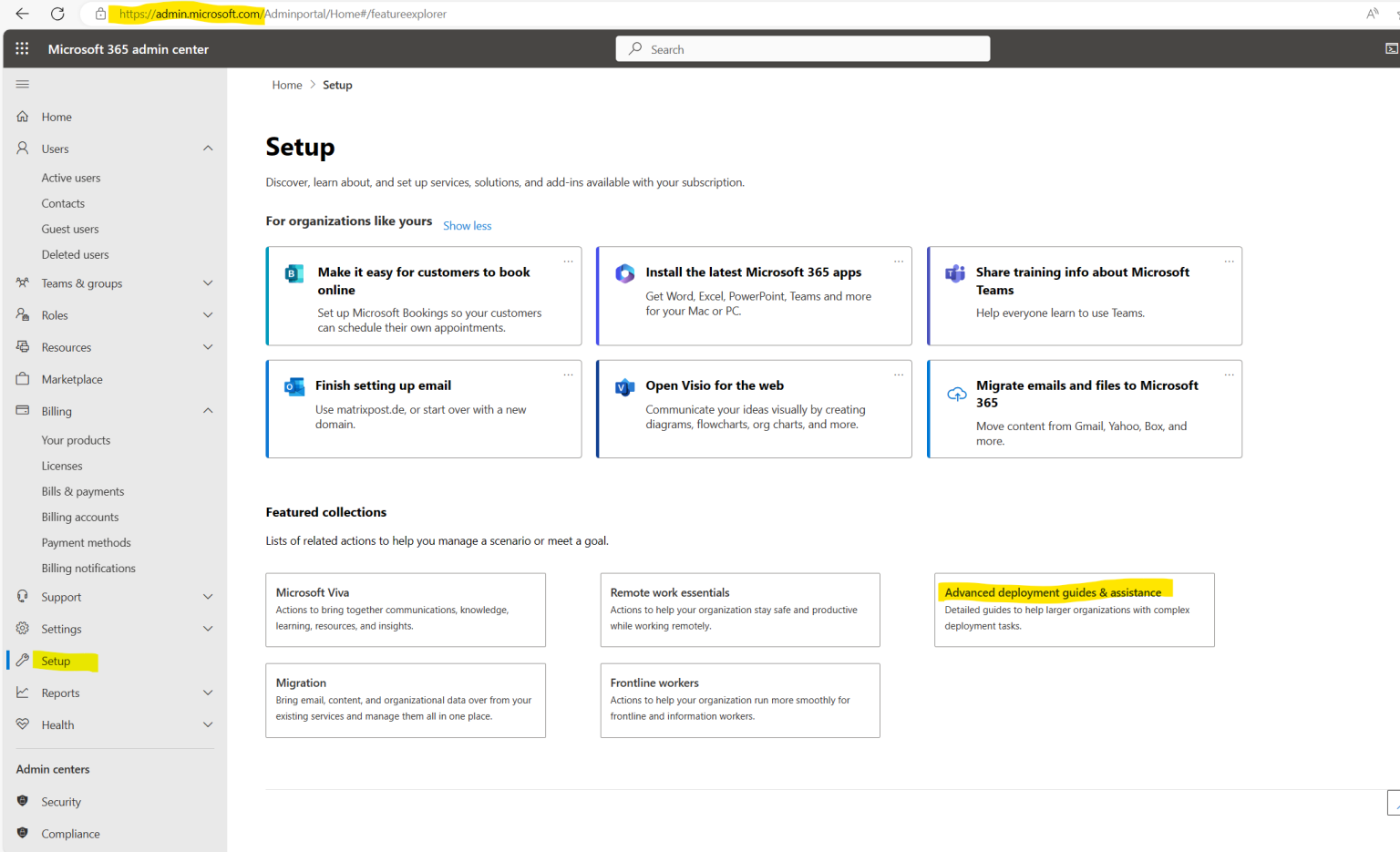Click the browser back arrow
The width and height of the screenshot is (1400, 852).
coord(22,14)
